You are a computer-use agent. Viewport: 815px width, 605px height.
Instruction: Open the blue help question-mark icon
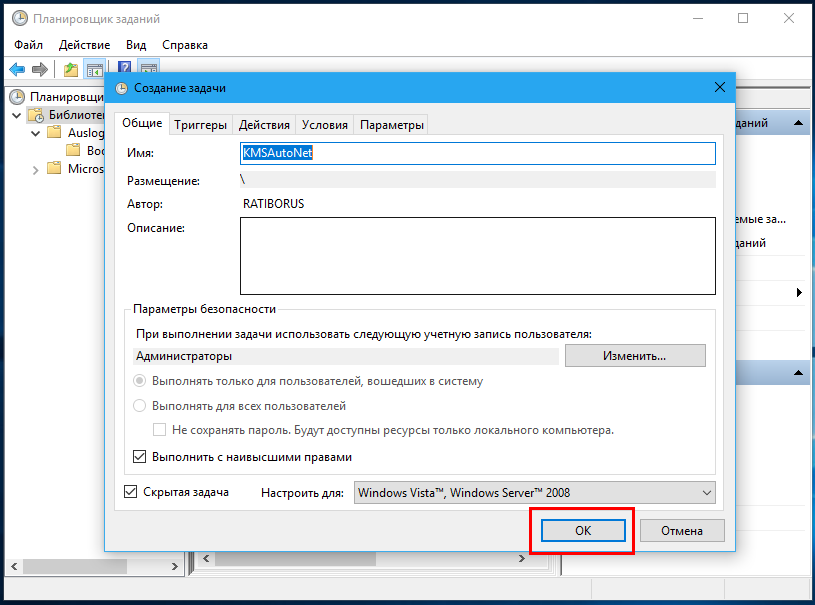(x=124, y=68)
